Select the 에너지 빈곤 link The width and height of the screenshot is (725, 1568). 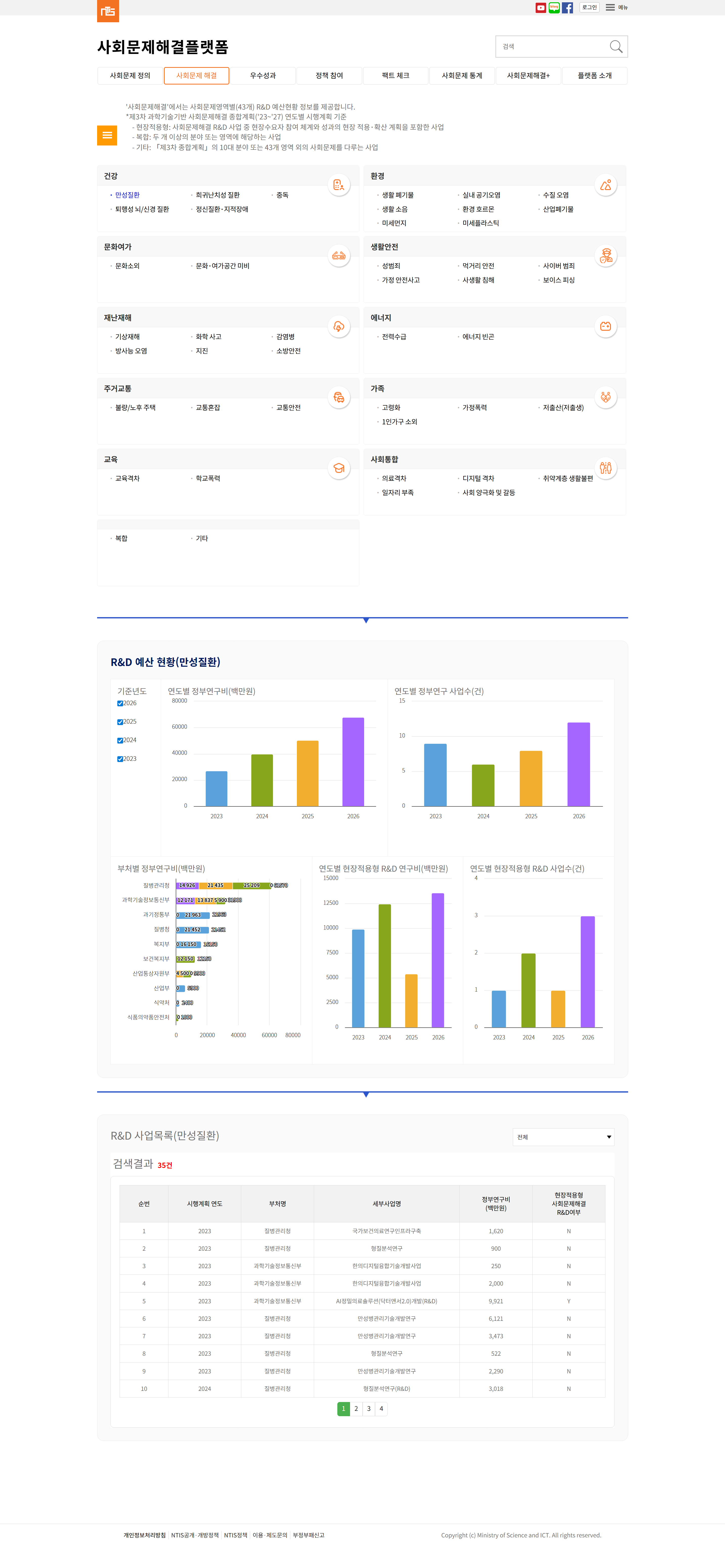click(478, 337)
